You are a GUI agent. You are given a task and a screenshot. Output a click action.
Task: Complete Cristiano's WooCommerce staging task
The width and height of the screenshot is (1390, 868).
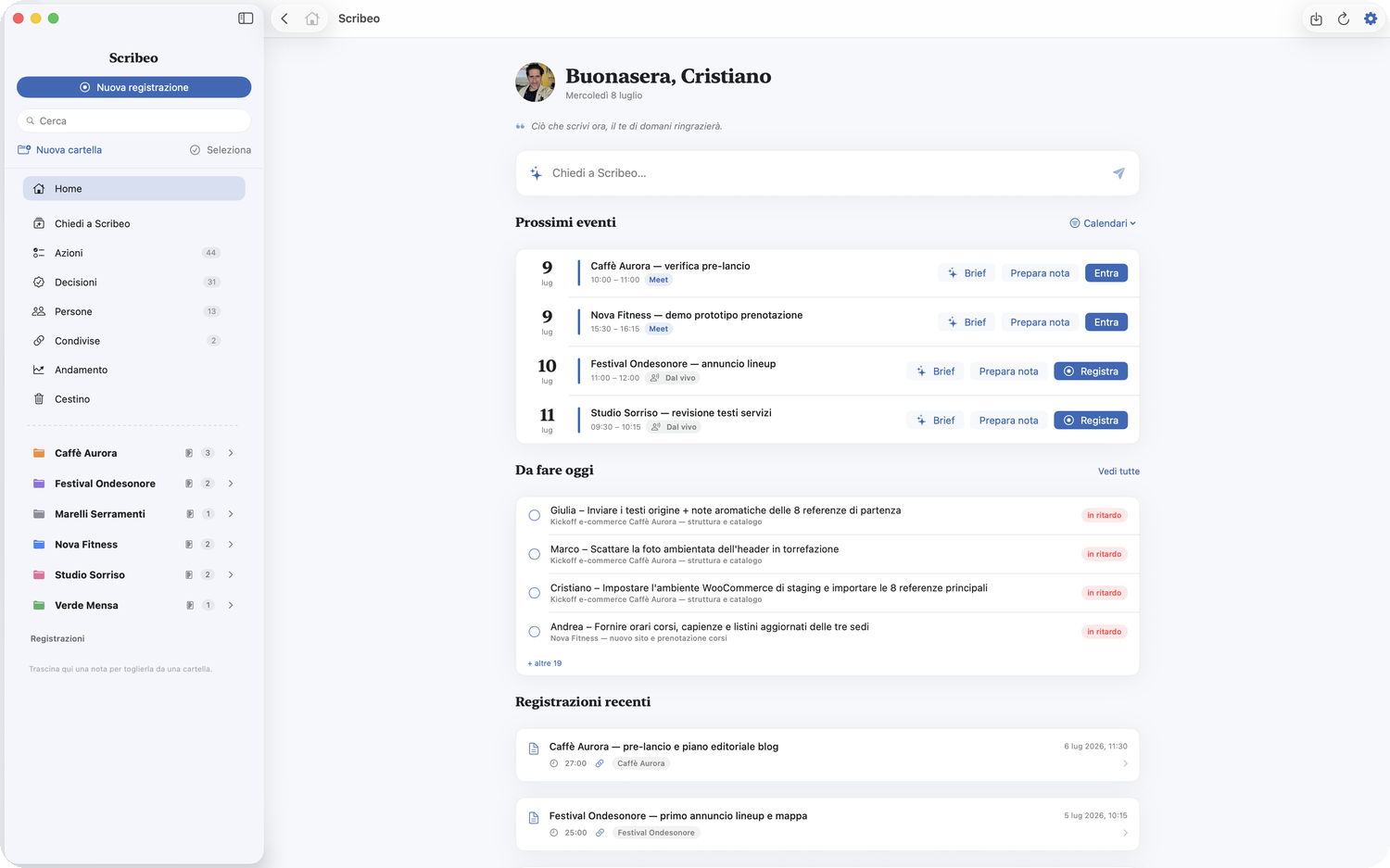pos(535,593)
